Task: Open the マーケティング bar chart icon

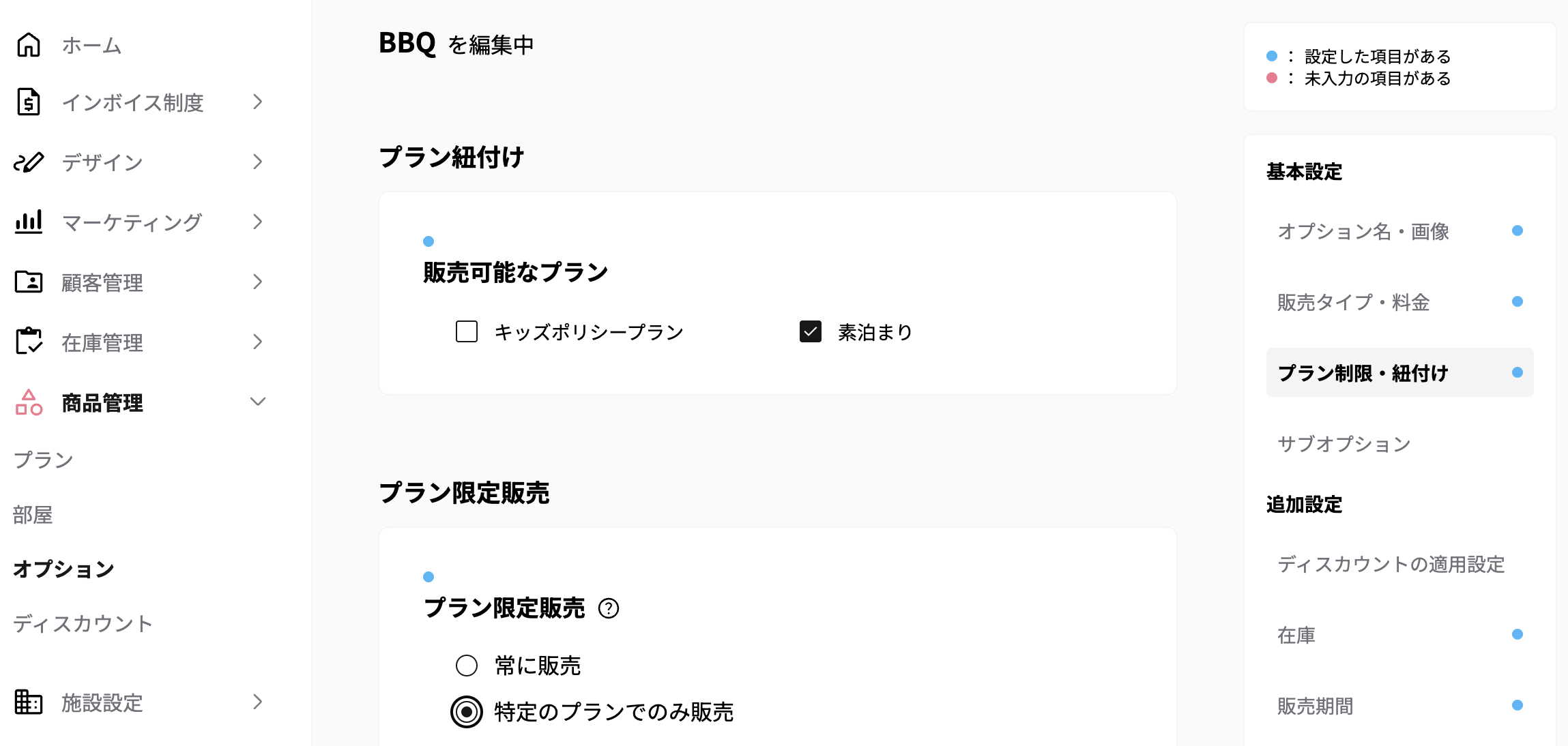Action: (27, 222)
